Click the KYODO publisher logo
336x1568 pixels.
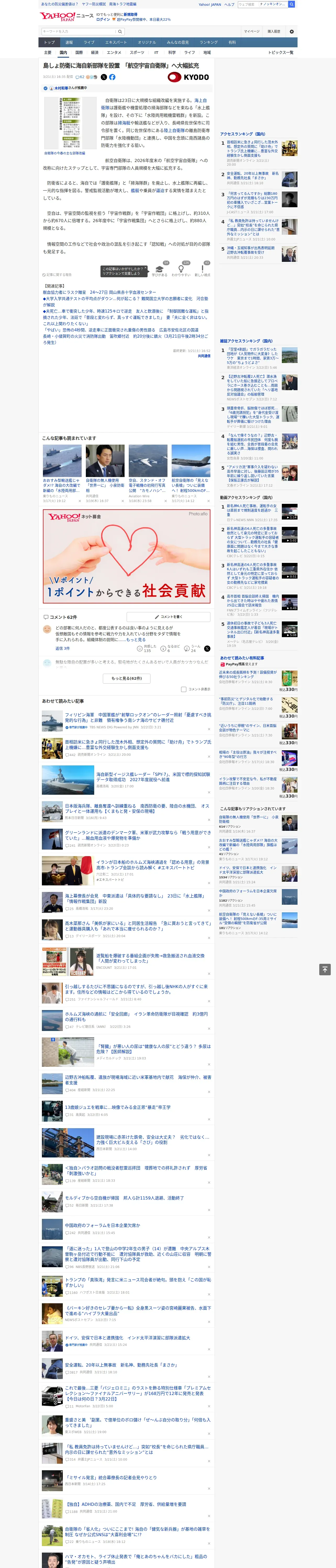click(x=188, y=77)
